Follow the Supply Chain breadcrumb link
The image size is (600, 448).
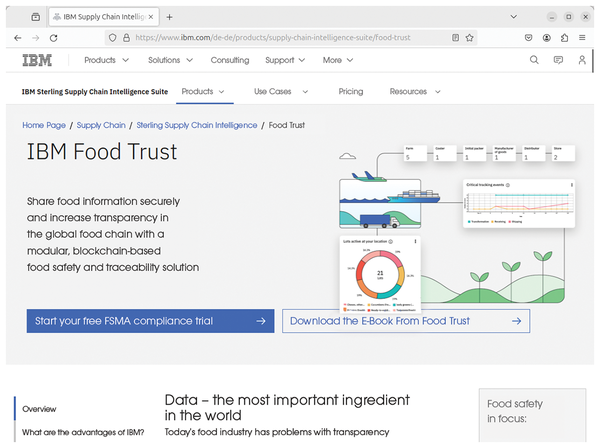[101, 125]
